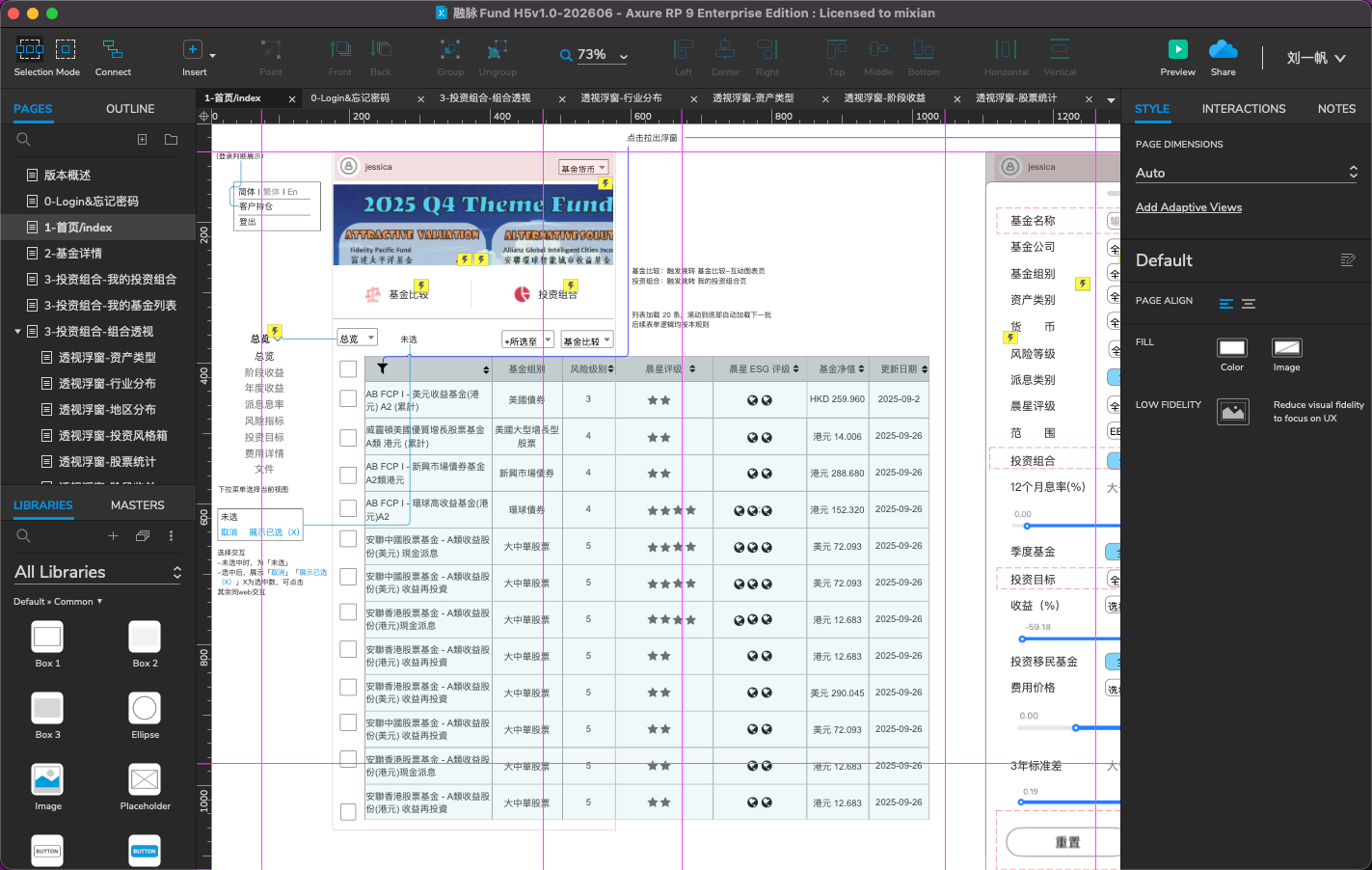The width and height of the screenshot is (1372, 870).
Task: Group the selected widgets
Action: coord(450,57)
